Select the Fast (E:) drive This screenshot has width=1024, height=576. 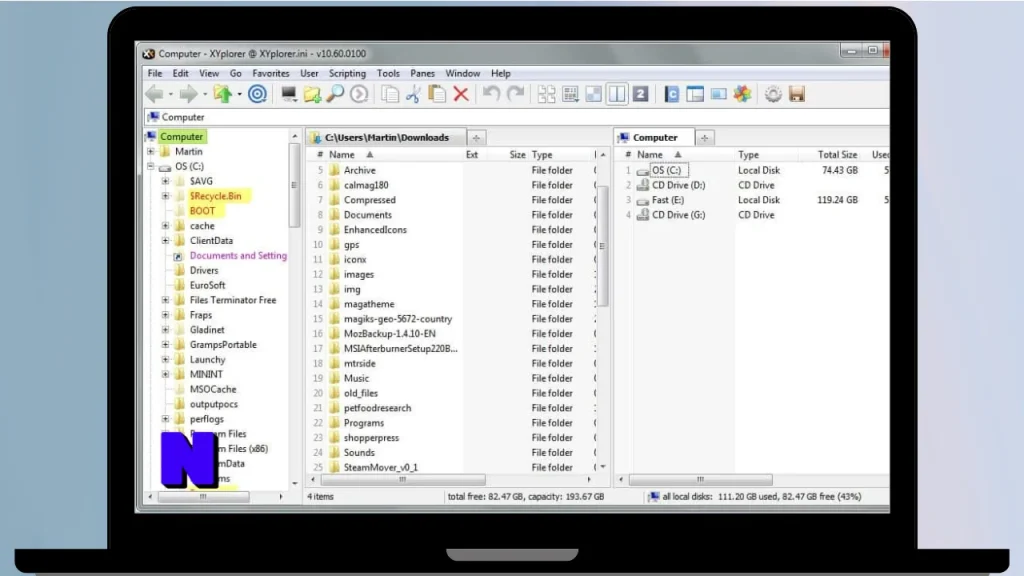(667, 200)
